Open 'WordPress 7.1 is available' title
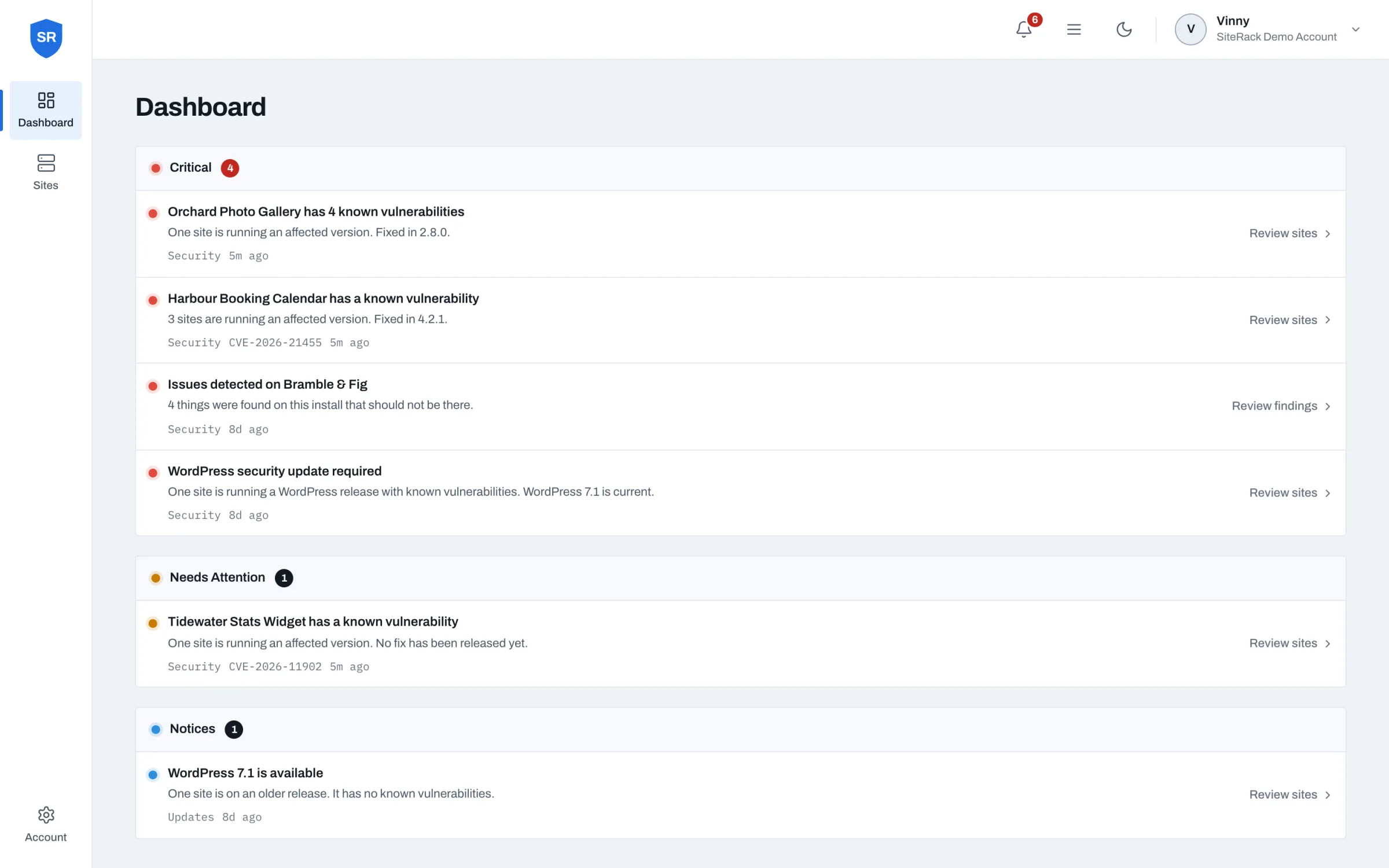 (245, 773)
